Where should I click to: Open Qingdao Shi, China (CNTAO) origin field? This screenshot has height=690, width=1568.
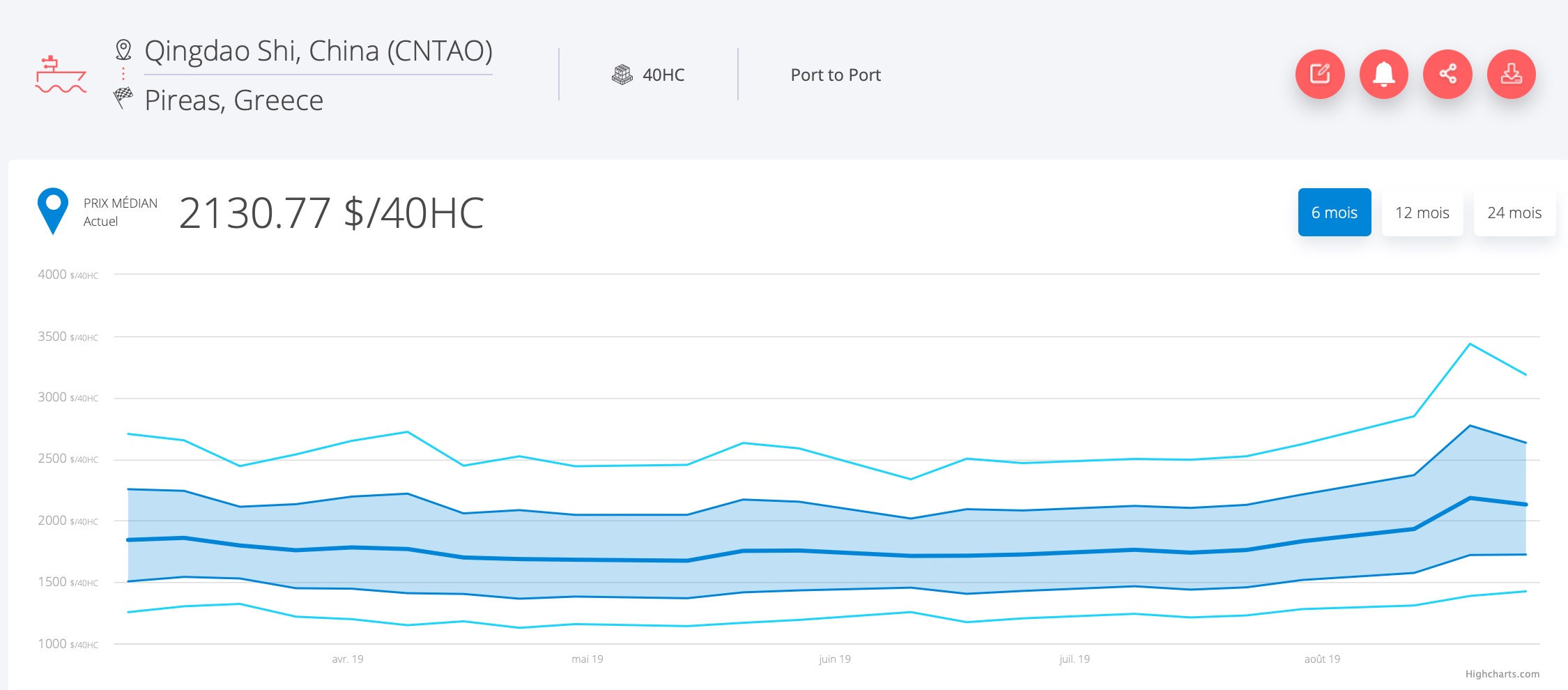pyautogui.click(x=318, y=52)
